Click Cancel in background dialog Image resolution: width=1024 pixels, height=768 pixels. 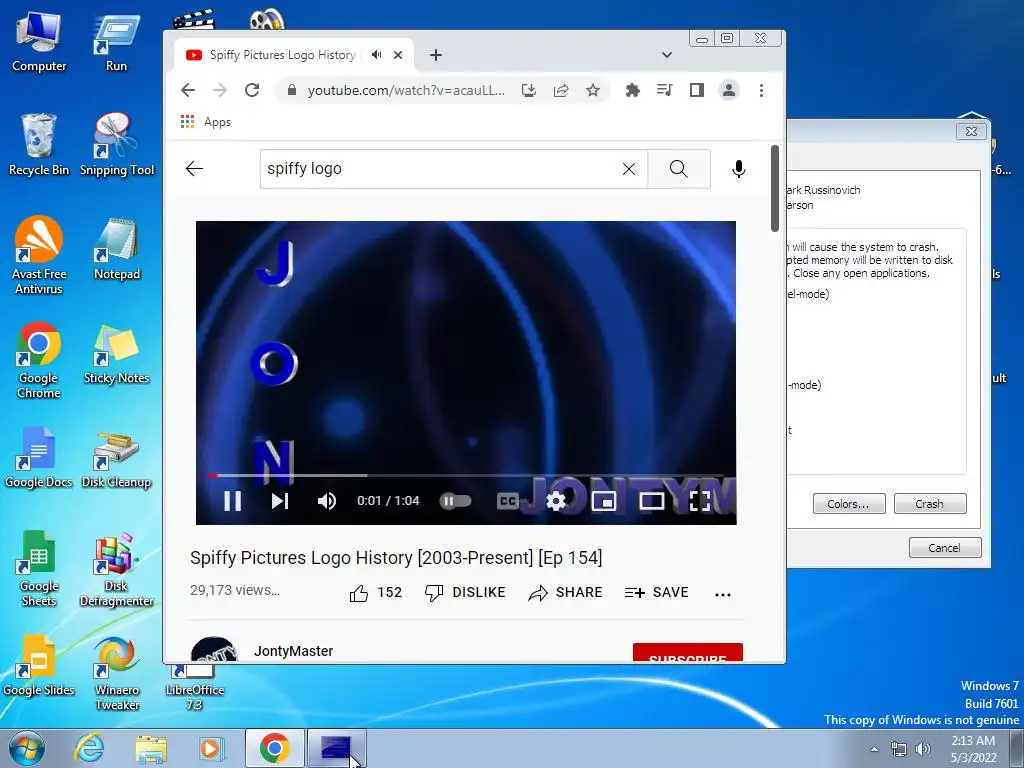(944, 547)
